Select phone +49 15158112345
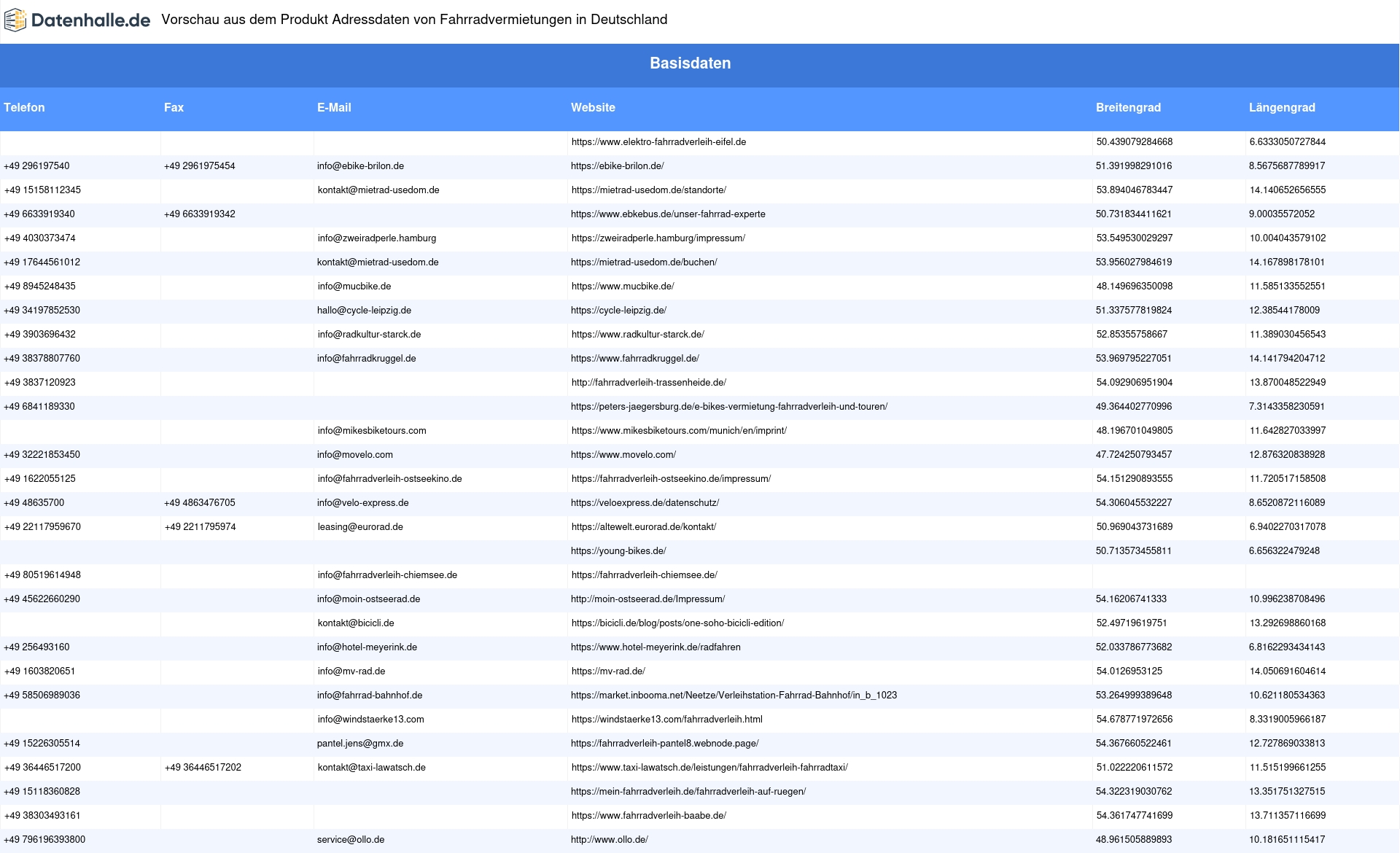This screenshot has height=853, width=1400. click(42, 190)
